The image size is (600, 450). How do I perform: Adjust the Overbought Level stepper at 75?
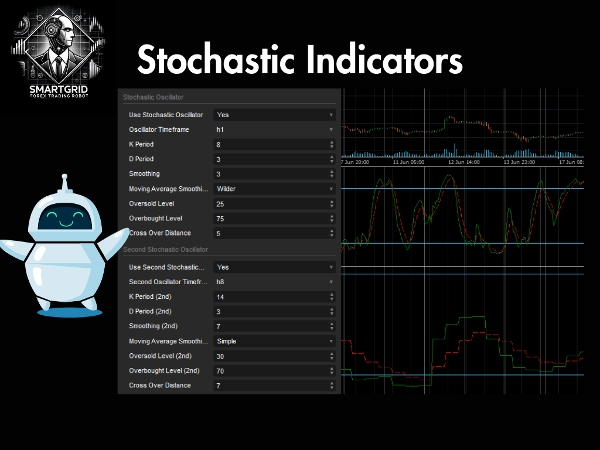[x=332, y=218]
